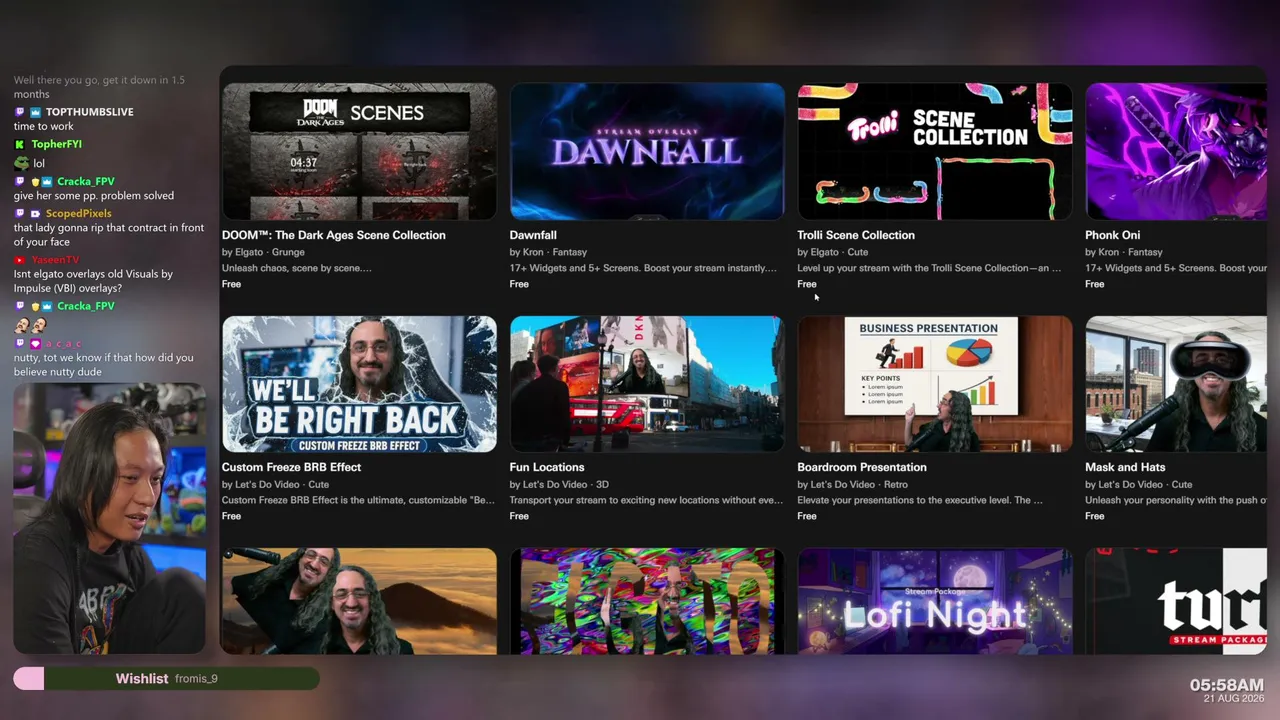Click the "DOOM™: The Dark Ages Scene Collection" title

[x=334, y=235]
